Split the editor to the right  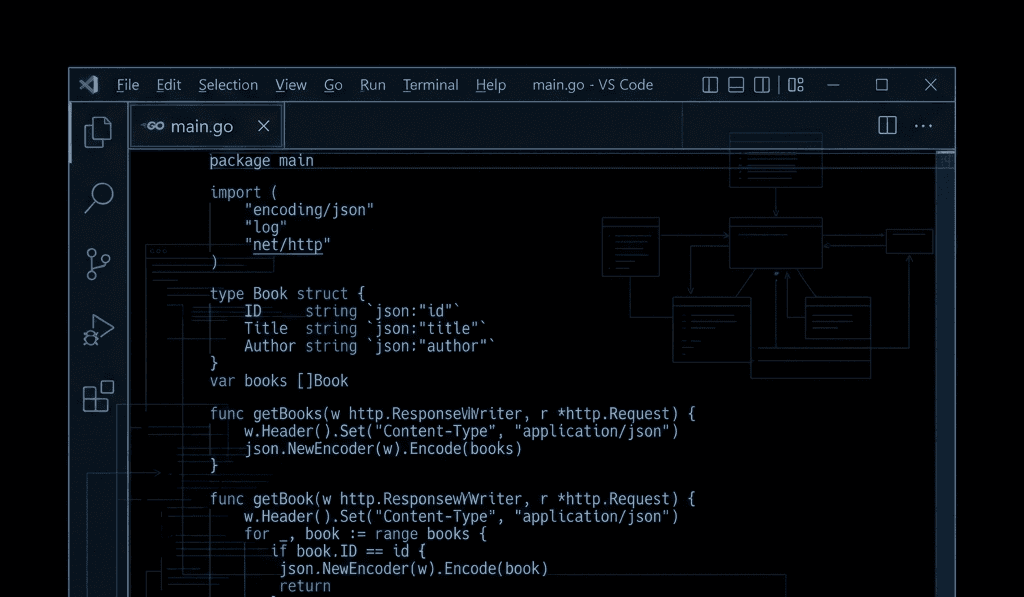pyautogui.click(x=887, y=125)
